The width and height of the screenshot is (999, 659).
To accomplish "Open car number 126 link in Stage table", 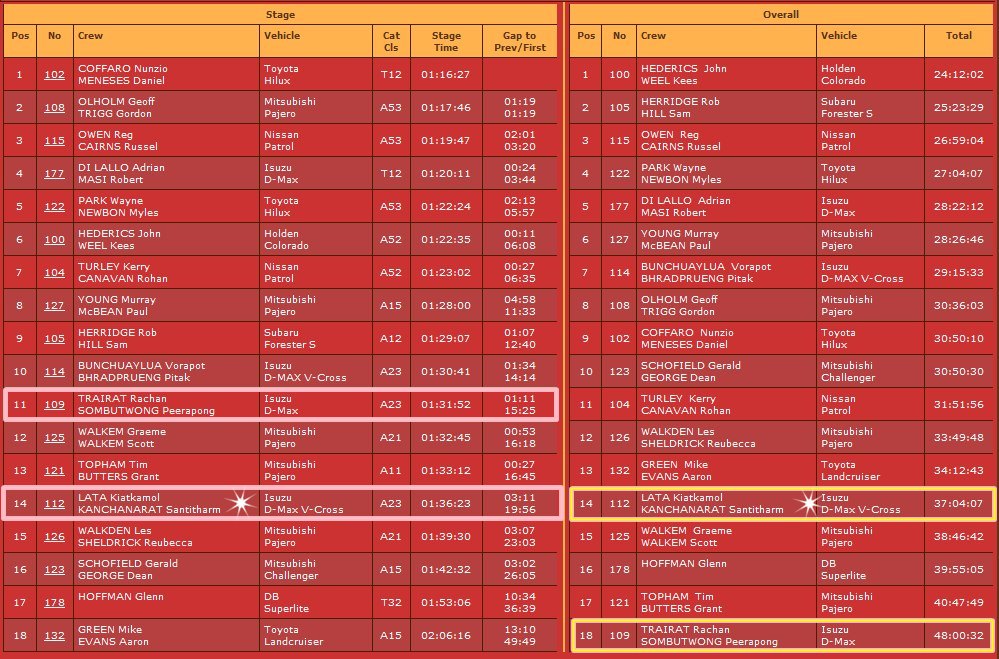I will [54, 537].
